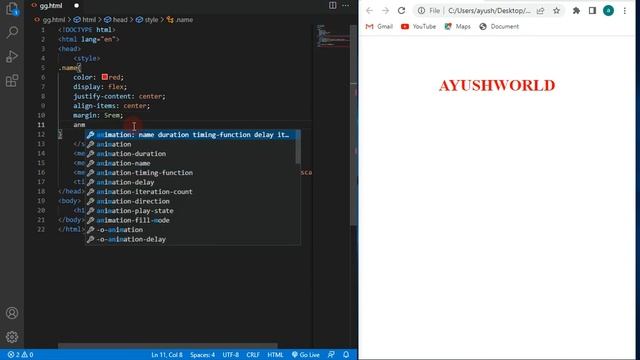The image size is (640, 360).
Task: Start Go Live server
Action: pyautogui.click(x=305, y=355)
